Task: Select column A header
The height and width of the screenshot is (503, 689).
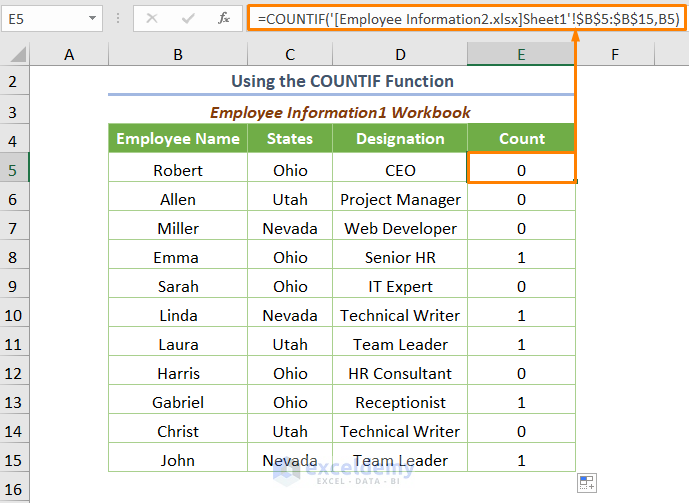Action: [69, 55]
